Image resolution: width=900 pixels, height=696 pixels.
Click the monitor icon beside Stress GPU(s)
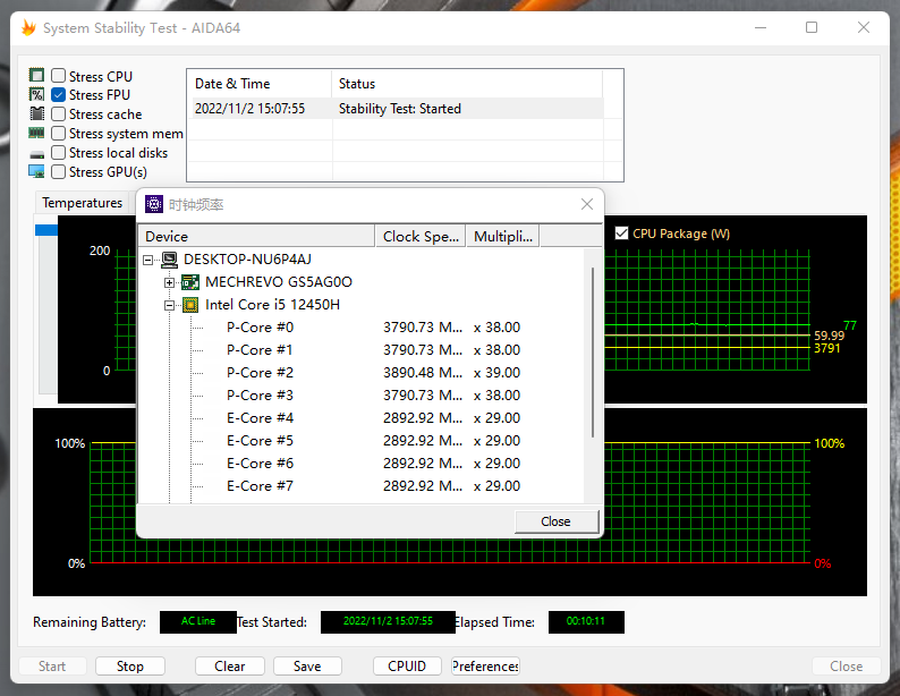pos(37,172)
